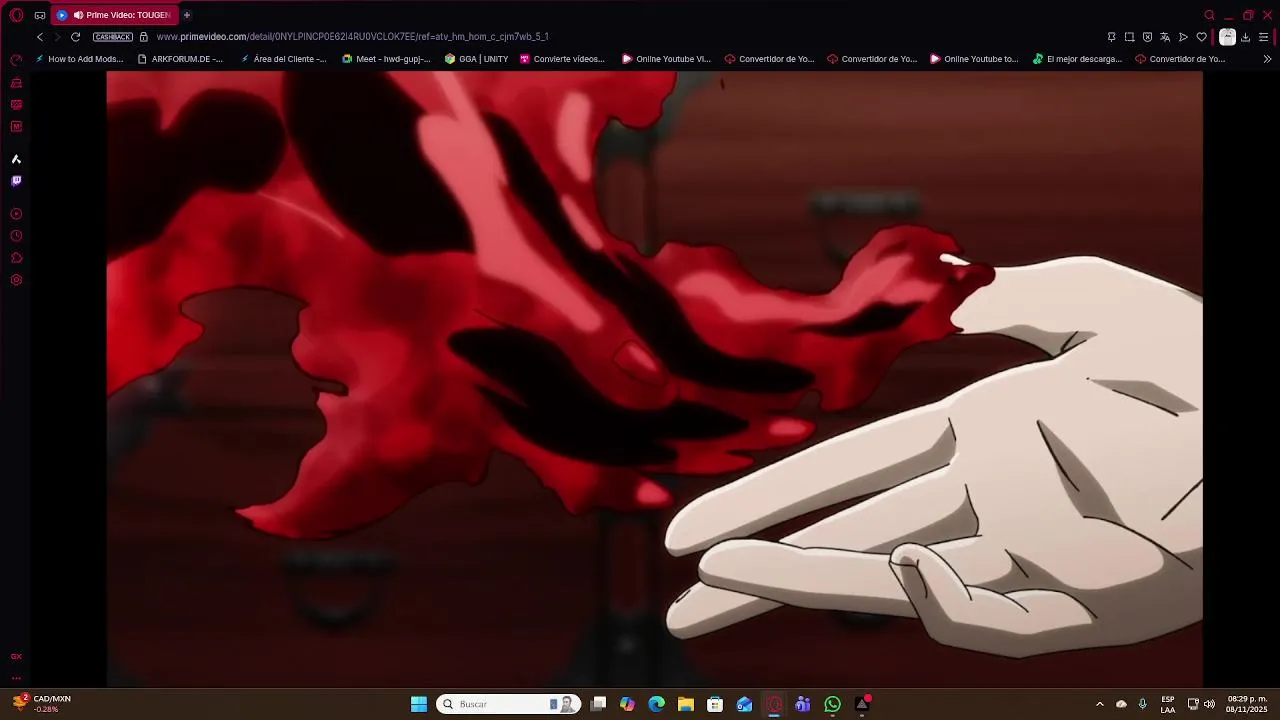Mute the Prime Video tab audio
This screenshot has width=1280, height=720.
click(78, 15)
